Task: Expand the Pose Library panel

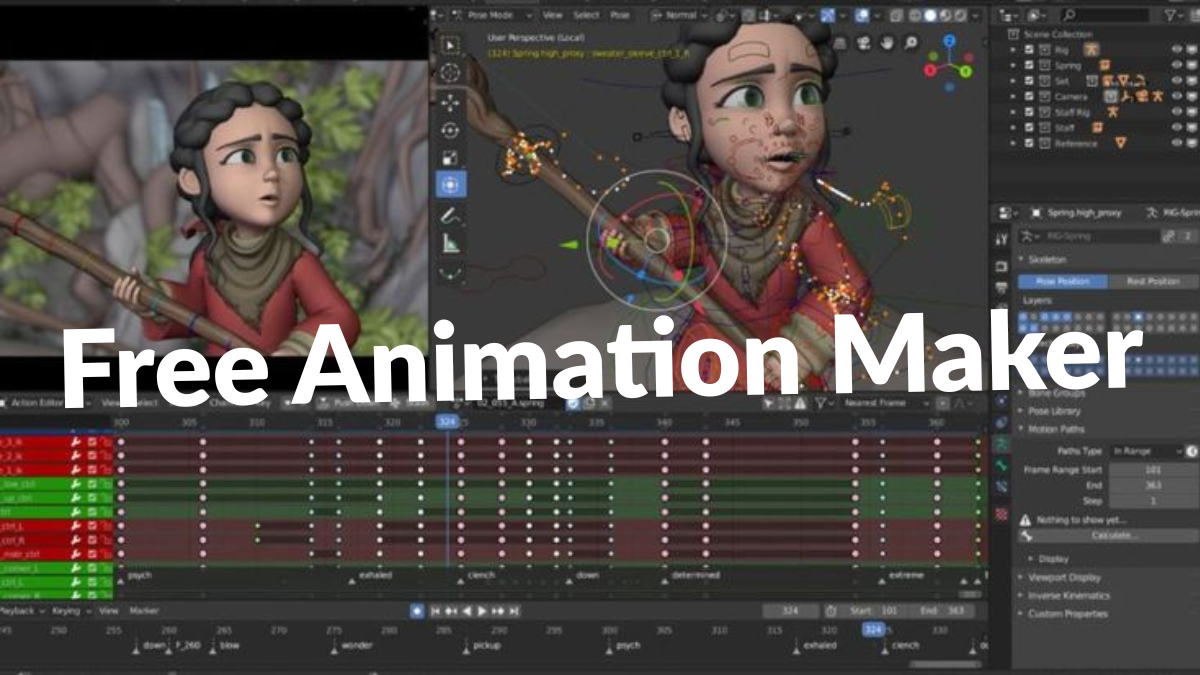Action: (x=1053, y=411)
